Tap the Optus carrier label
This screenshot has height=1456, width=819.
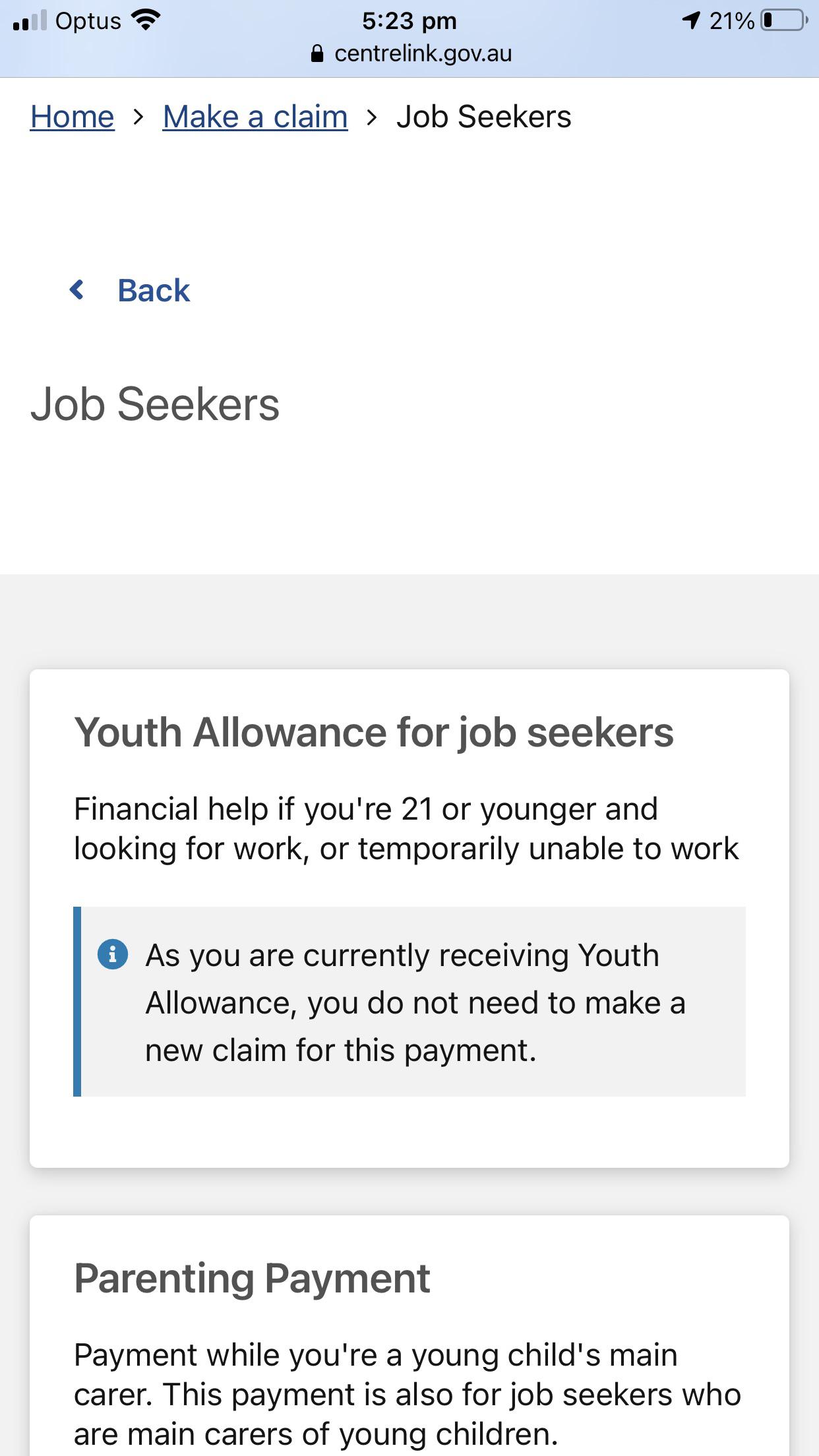[x=88, y=20]
